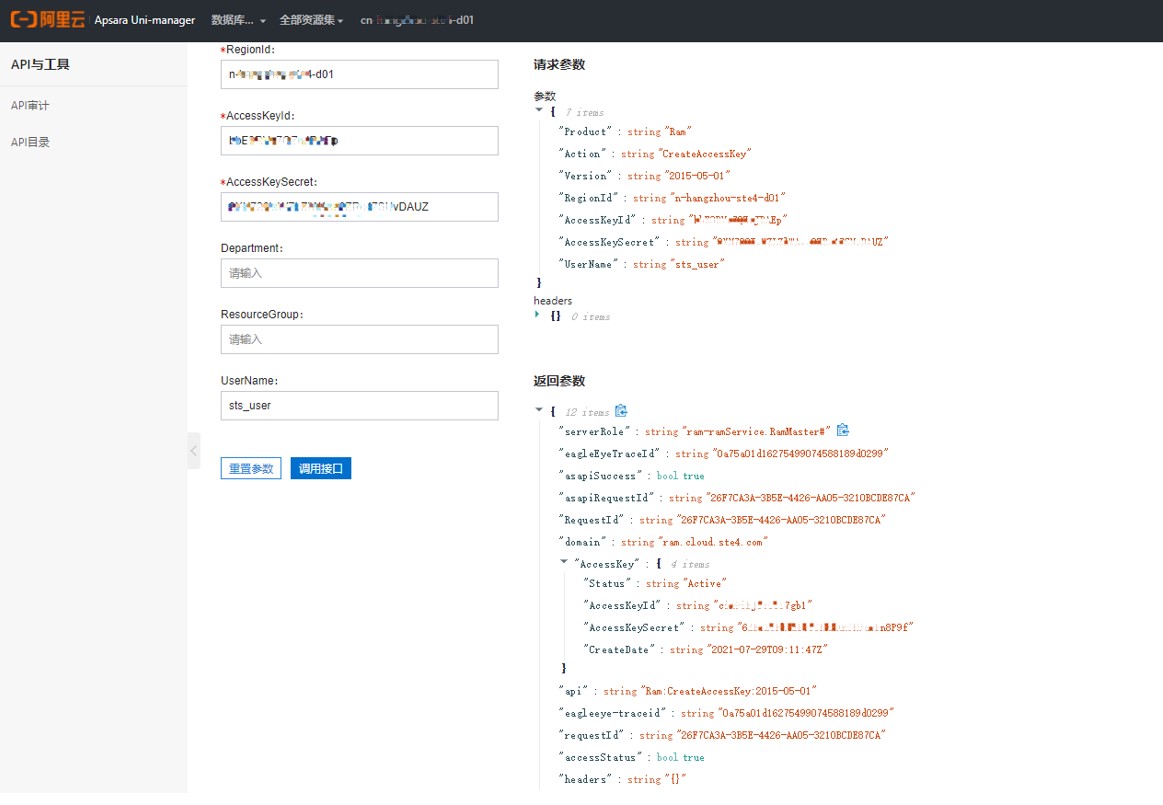This screenshot has width=1163, height=805.
Task: Select the eagleeye-traceid string value
Action: point(805,713)
